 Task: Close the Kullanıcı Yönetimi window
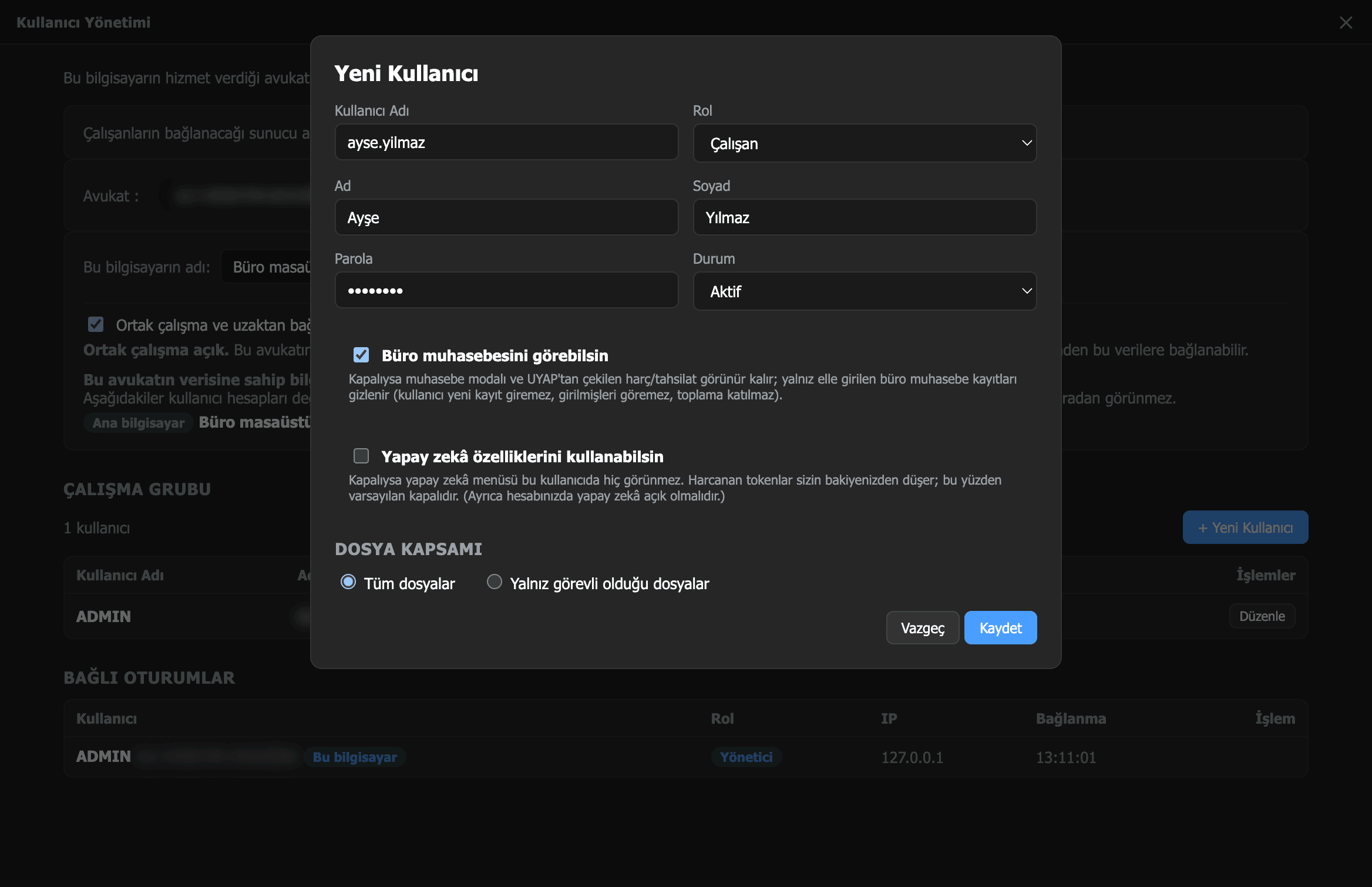[x=1346, y=22]
